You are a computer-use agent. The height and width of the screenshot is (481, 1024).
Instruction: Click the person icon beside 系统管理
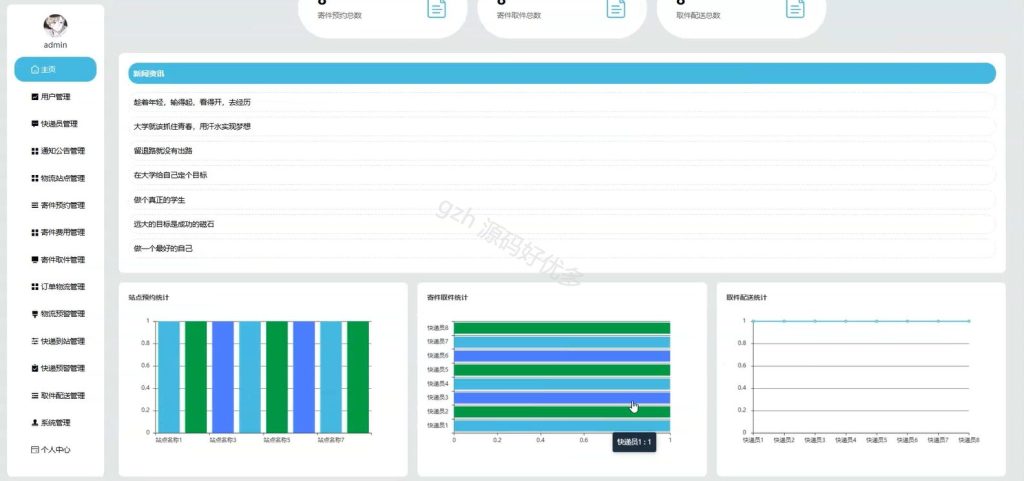tap(35, 423)
